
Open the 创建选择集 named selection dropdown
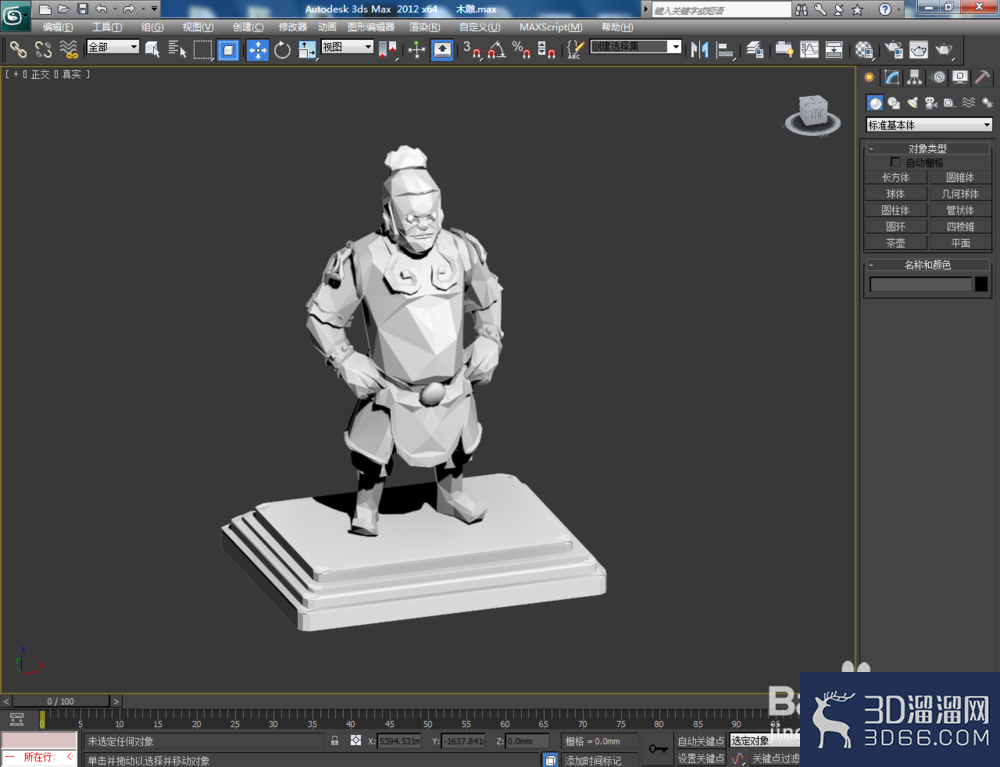coord(635,47)
